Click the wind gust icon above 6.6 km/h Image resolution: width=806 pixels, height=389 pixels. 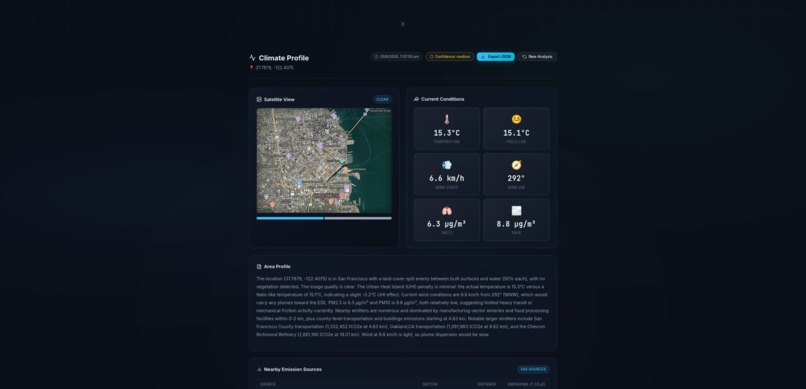[447, 165]
